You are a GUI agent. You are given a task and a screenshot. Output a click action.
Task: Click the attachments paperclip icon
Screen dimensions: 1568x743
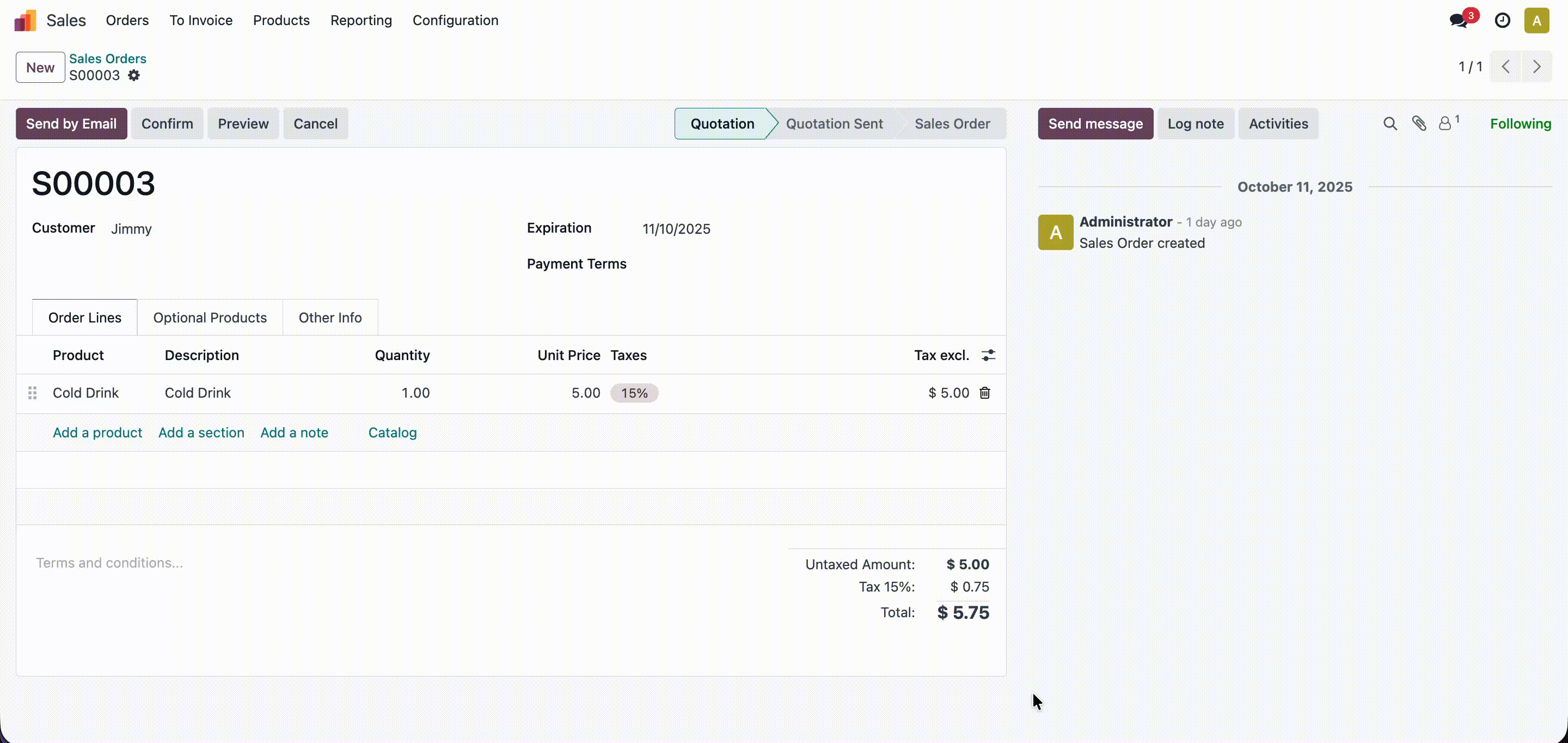coord(1419,124)
